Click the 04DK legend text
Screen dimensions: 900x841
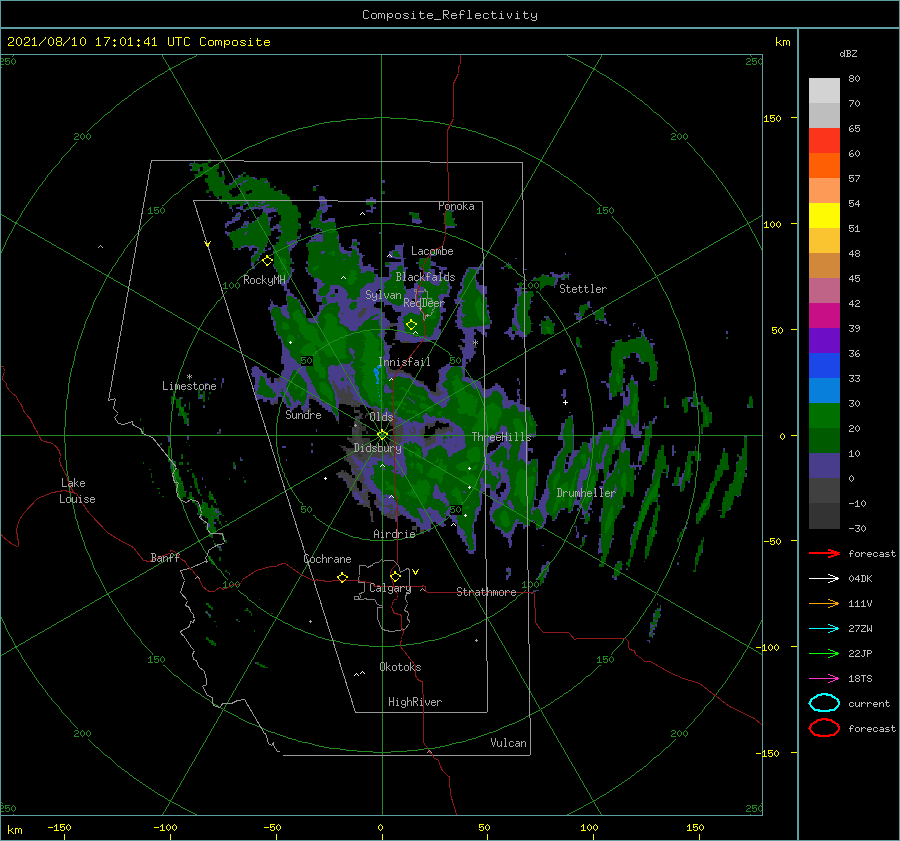point(860,579)
